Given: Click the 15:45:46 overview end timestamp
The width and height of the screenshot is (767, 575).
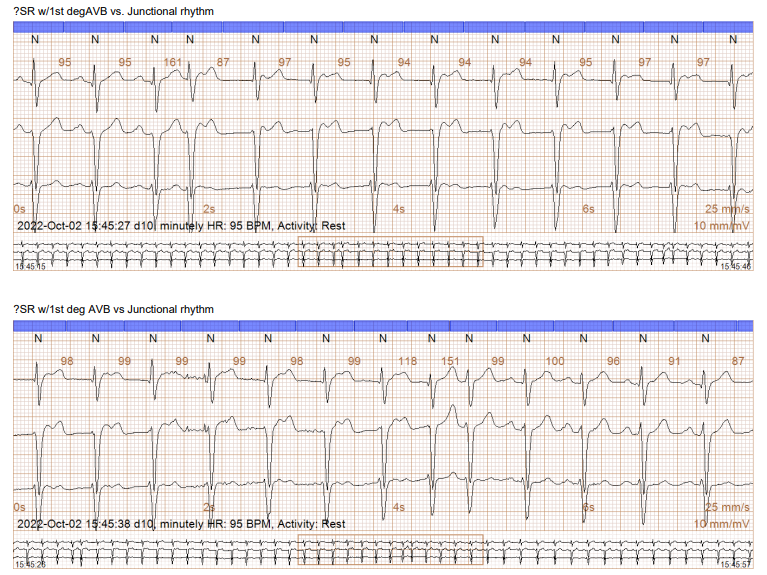Looking at the screenshot, I should coord(736,267).
